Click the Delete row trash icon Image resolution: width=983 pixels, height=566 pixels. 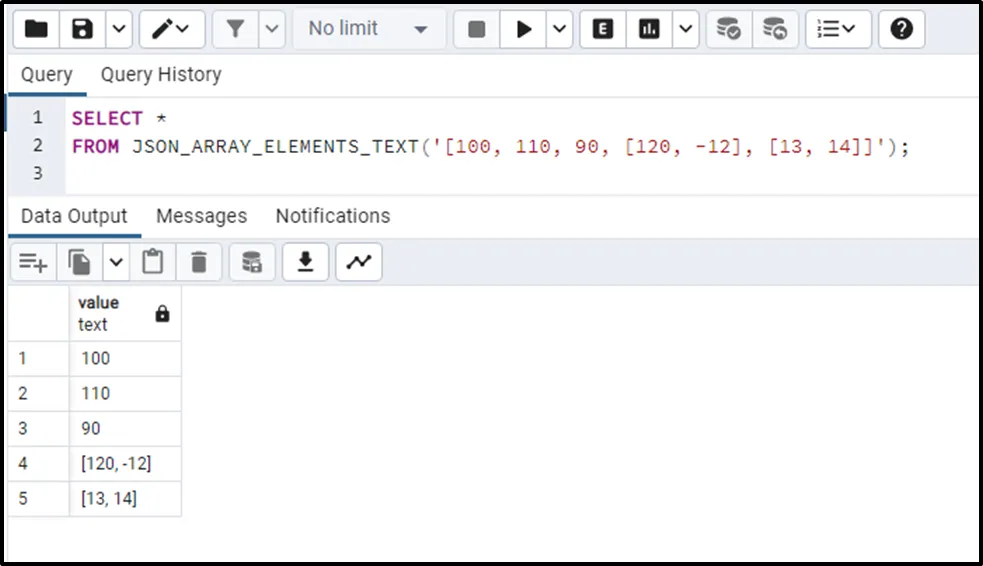point(199,262)
